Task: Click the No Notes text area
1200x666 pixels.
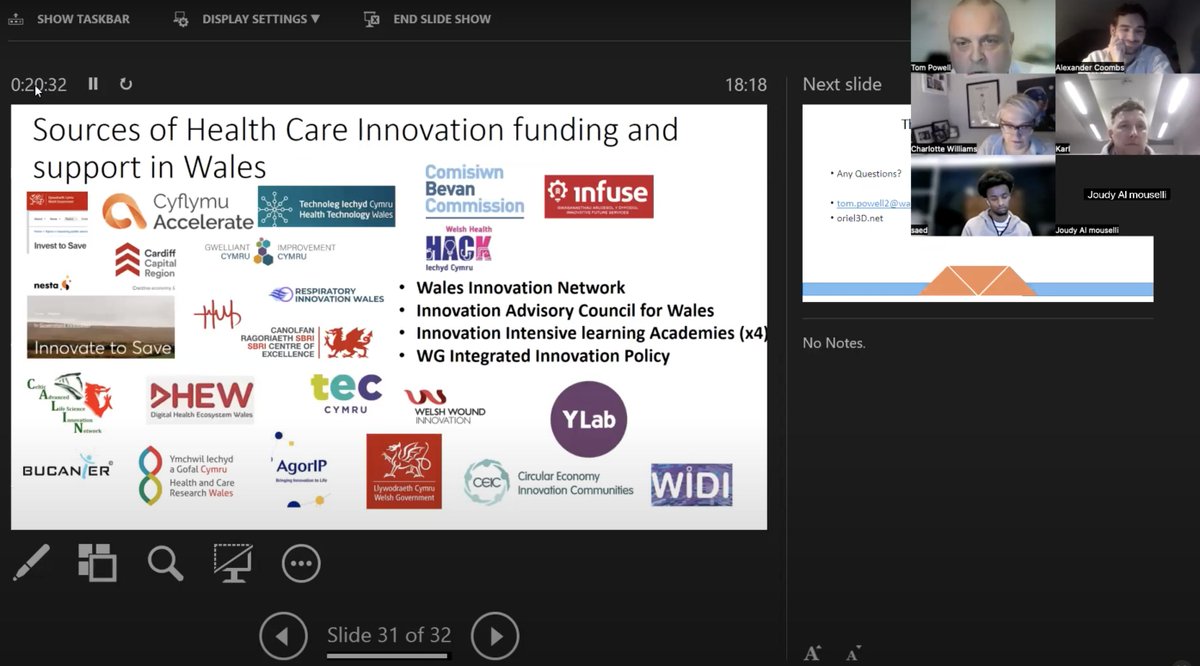Action: tap(834, 343)
